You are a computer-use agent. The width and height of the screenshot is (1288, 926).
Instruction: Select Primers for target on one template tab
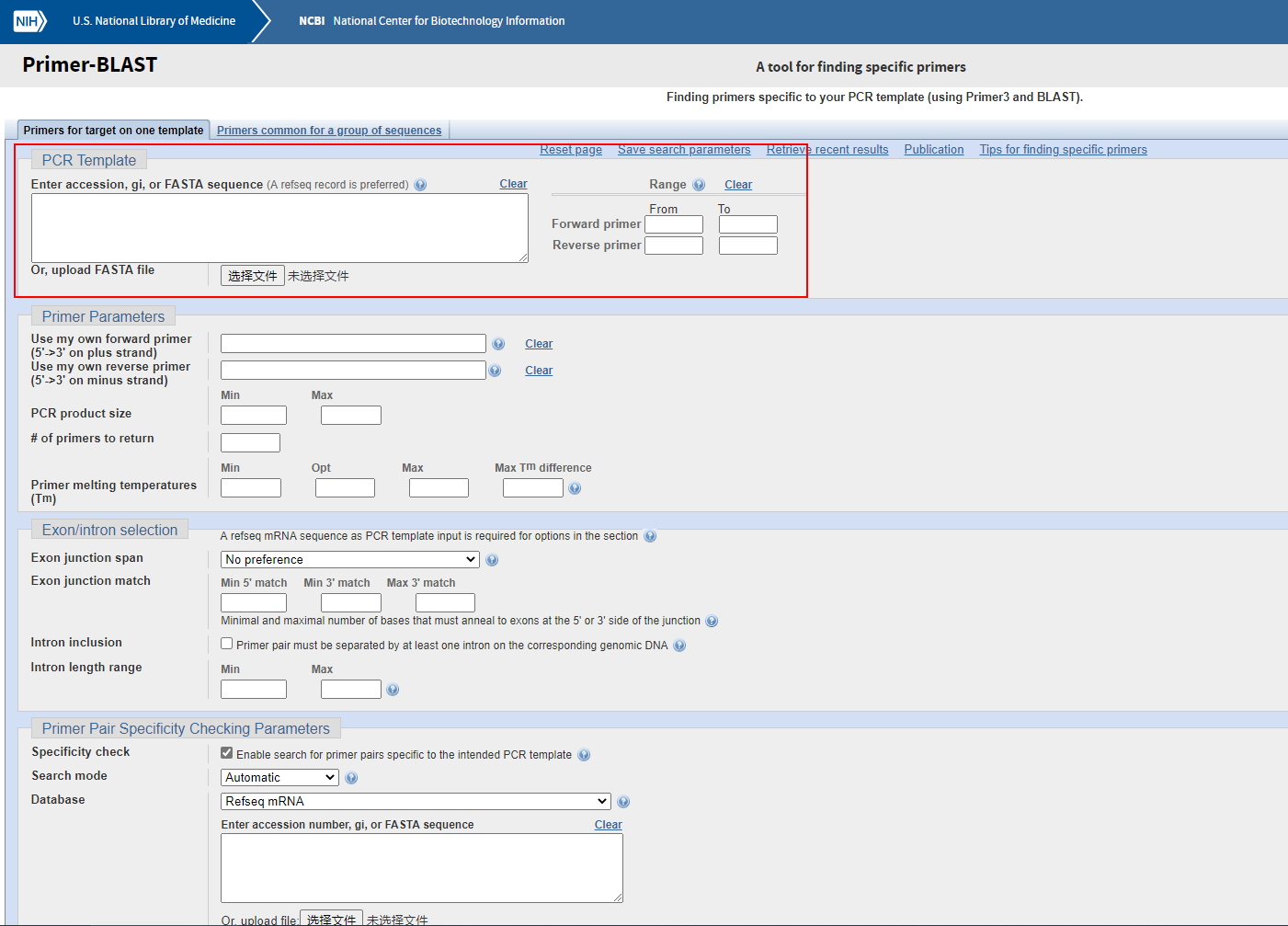point(113,131)
